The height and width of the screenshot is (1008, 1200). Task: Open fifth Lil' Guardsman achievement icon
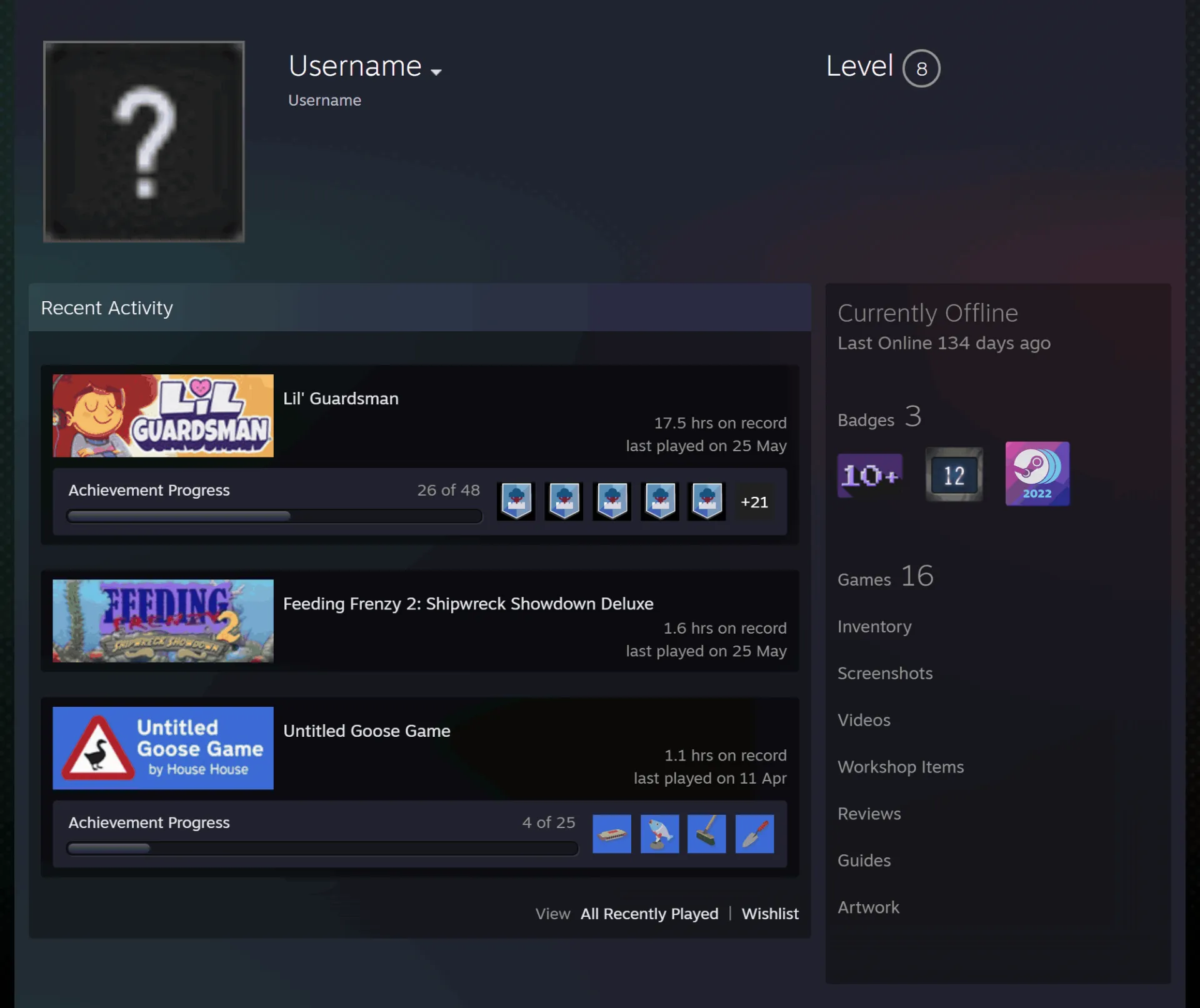click(x=707, y=501)
